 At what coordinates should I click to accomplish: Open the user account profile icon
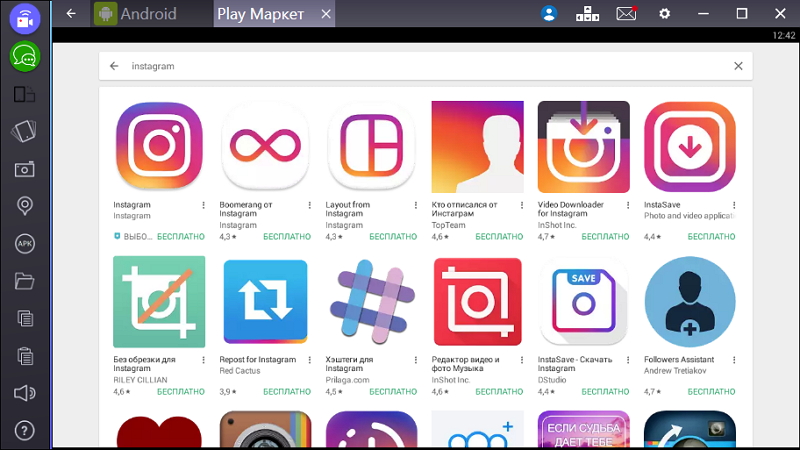click(549, 14)
